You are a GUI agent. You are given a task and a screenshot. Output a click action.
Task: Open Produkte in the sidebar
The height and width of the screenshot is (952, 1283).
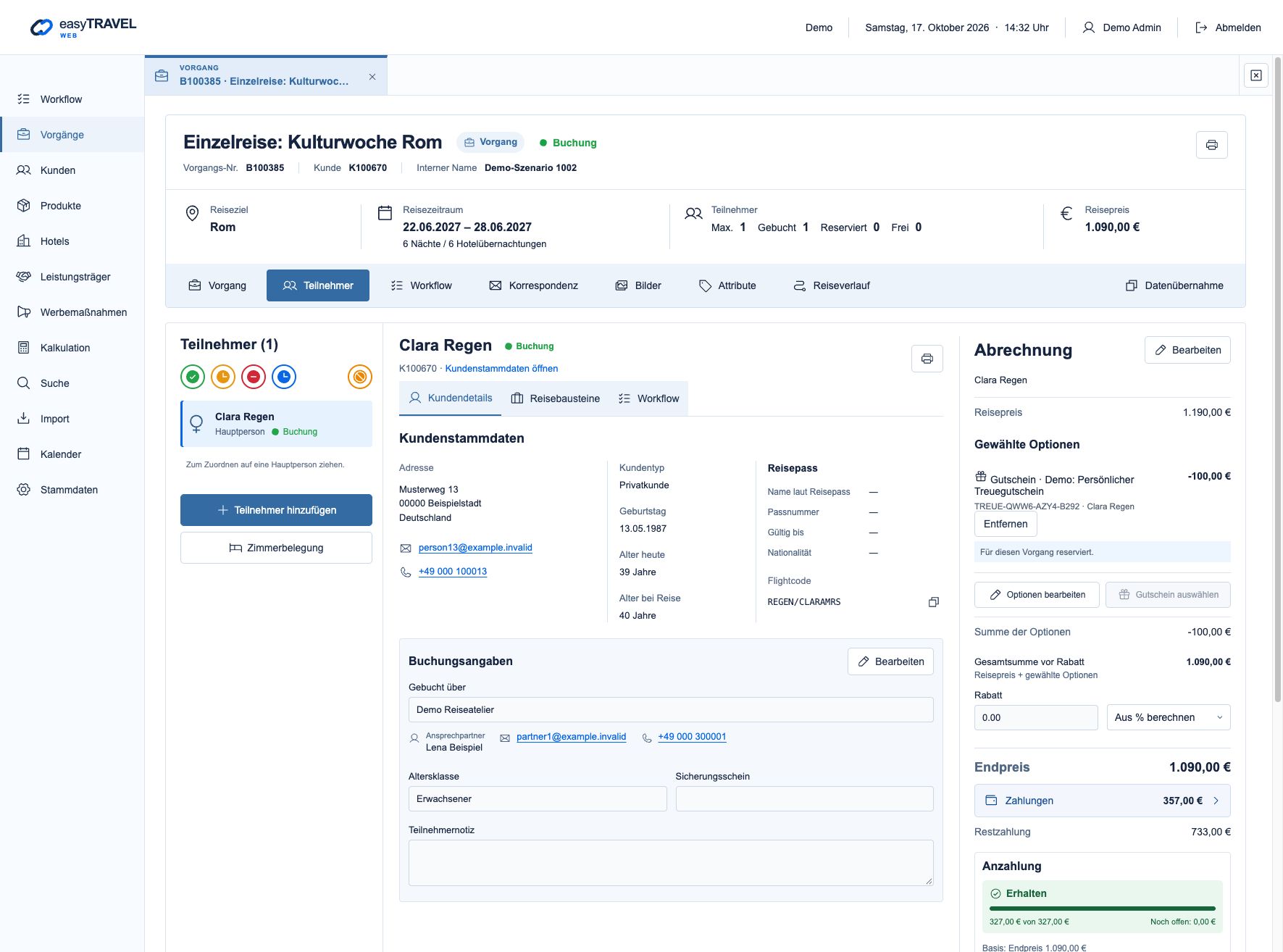pos(72,206)
